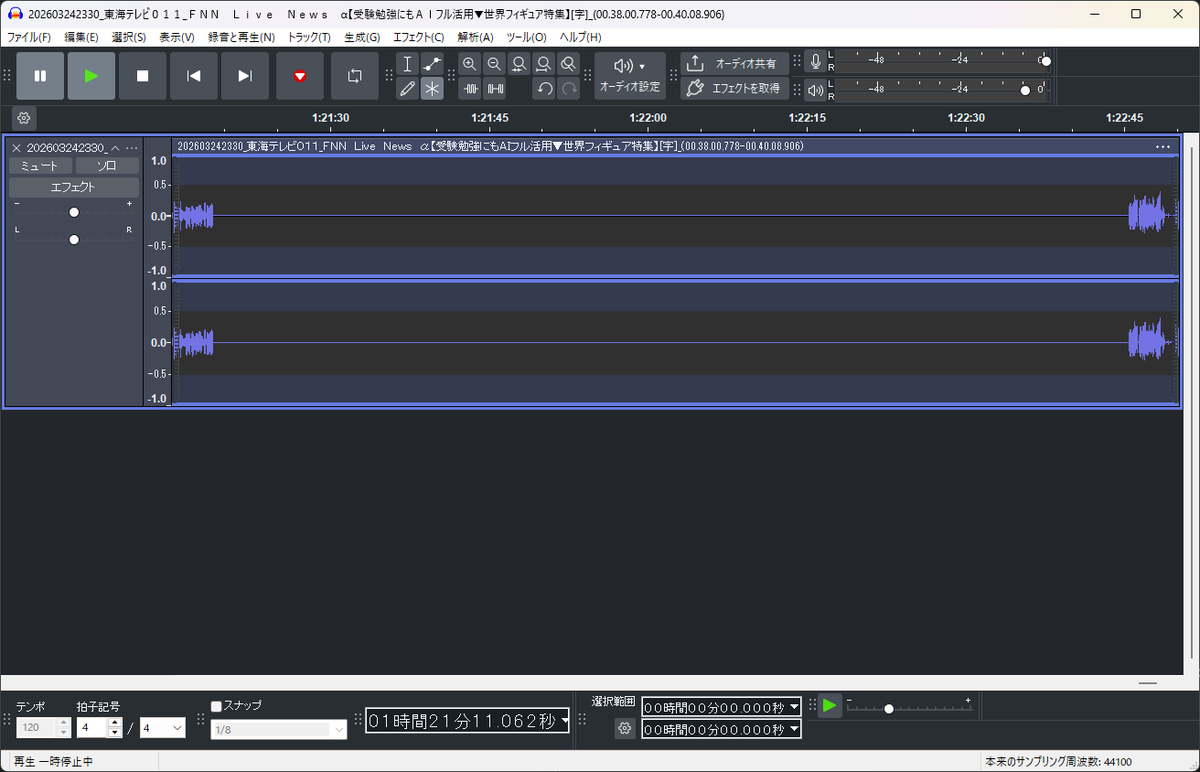Viewport: 1200px width, 772px height.
Task: Open timeline options gear icon
Action: tap(24, 117)
